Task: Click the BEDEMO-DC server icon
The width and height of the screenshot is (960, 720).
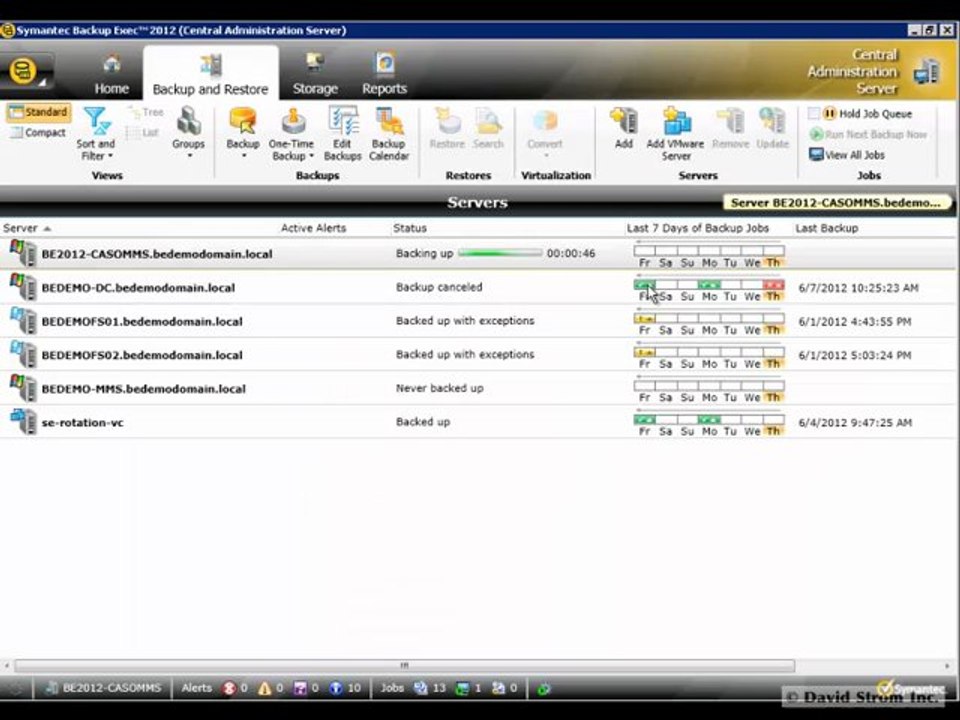Action: point(23,287)
